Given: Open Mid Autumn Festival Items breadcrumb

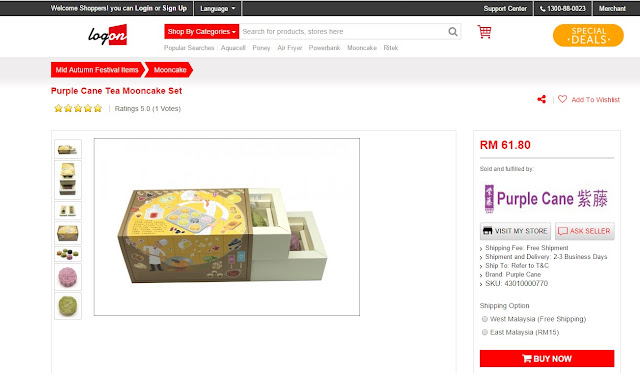Looking at the screenshot, I should click(97, 70).
